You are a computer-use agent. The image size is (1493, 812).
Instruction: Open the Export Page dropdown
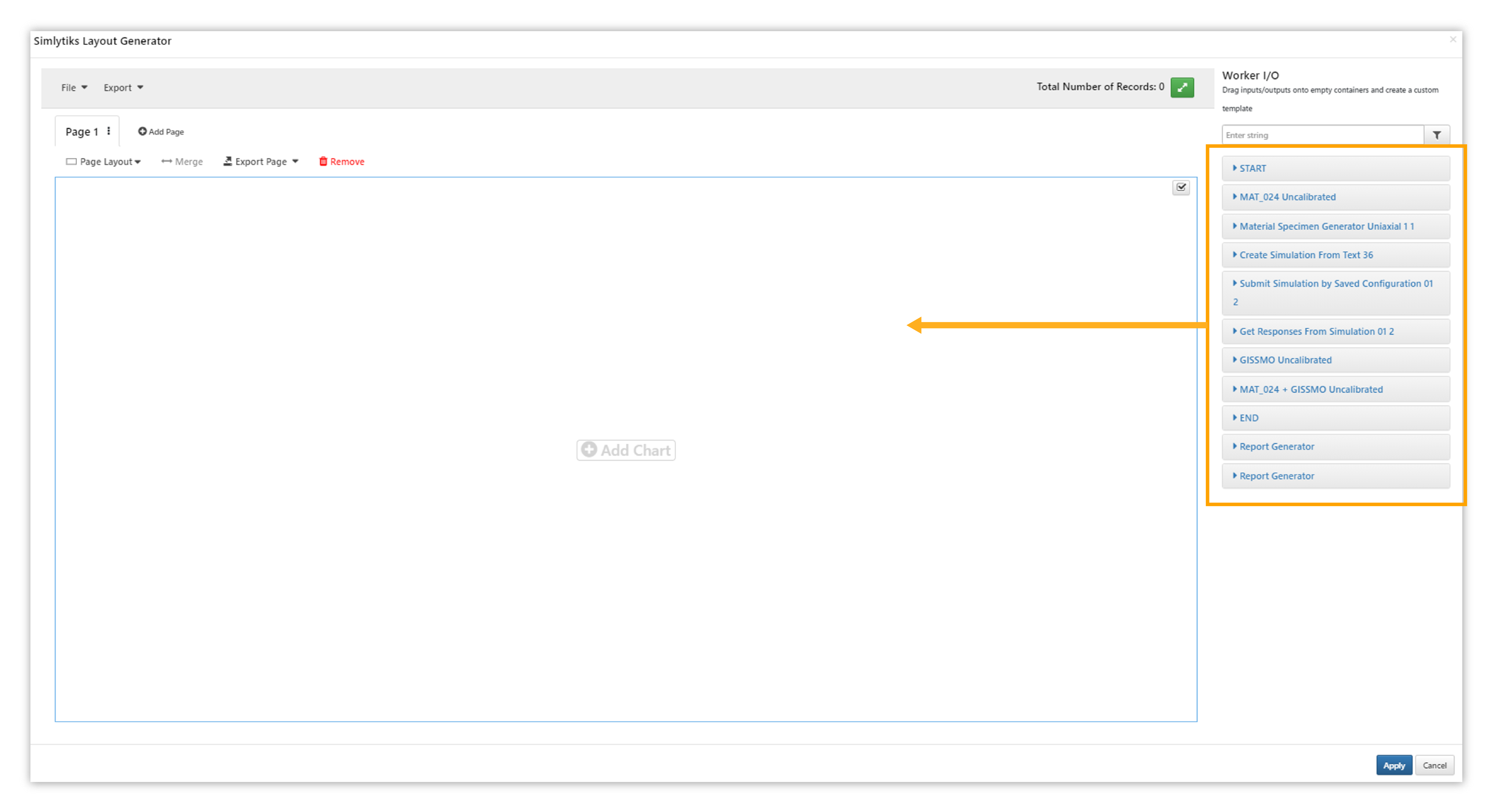tap(261, 162)
